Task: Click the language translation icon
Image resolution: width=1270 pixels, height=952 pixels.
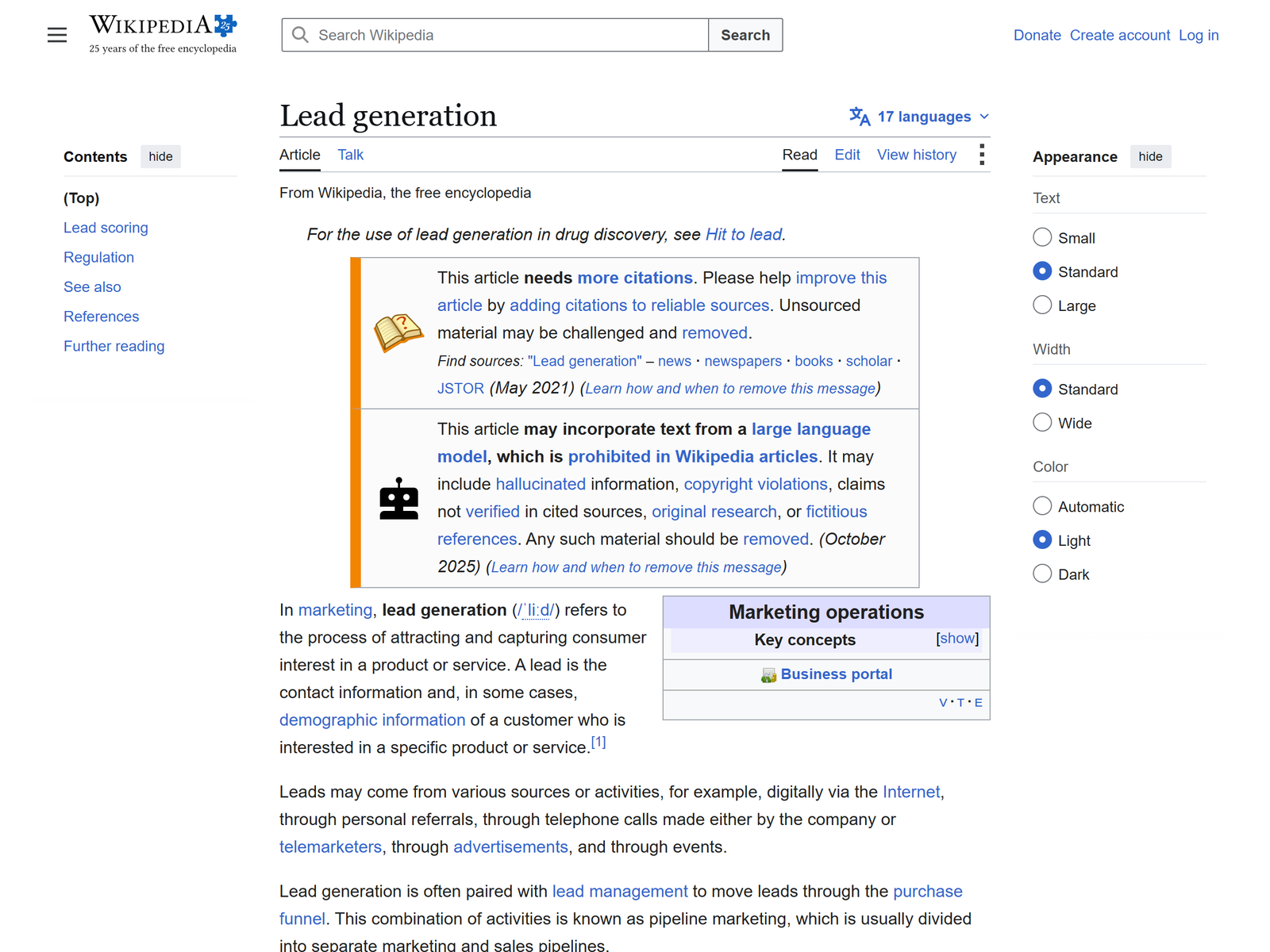Action: 860,117
